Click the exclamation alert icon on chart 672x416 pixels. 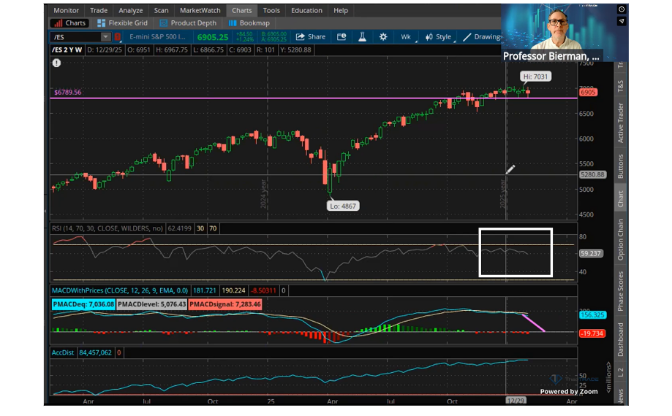pos(57,63)
